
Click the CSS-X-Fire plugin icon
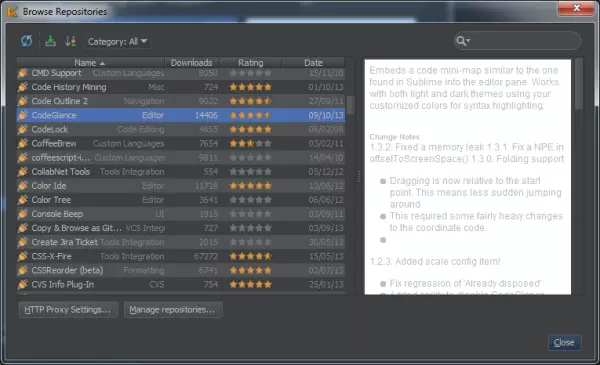click(x=23, y=256)
